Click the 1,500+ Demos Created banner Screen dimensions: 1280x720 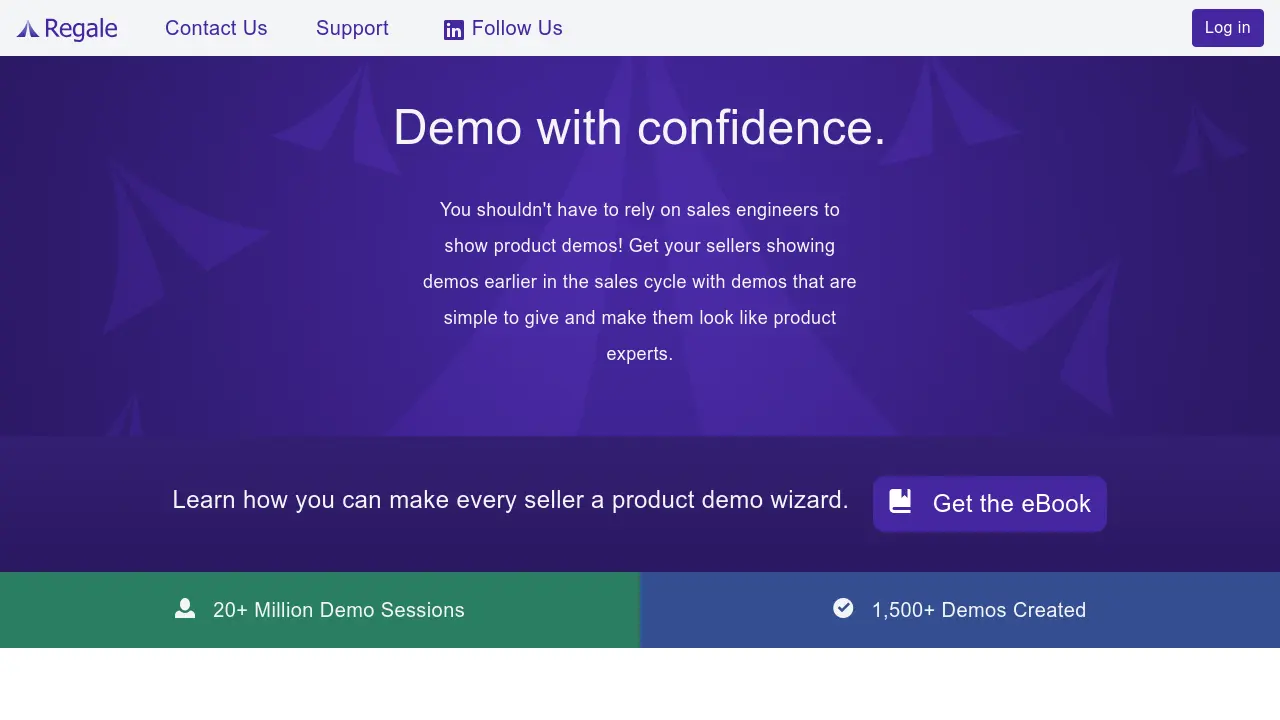tap(959, 610)
